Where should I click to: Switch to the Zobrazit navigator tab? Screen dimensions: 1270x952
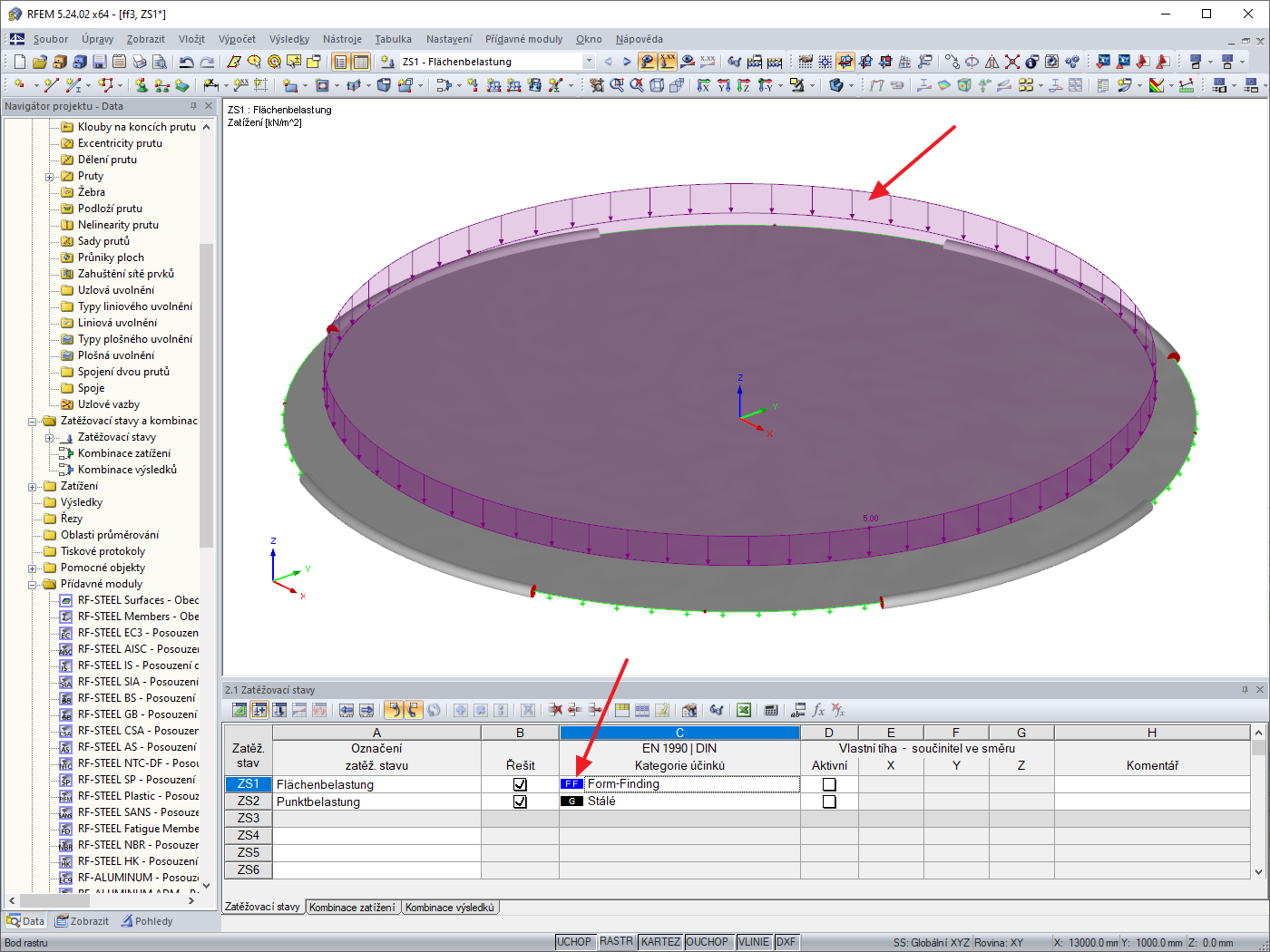[82, 921]
